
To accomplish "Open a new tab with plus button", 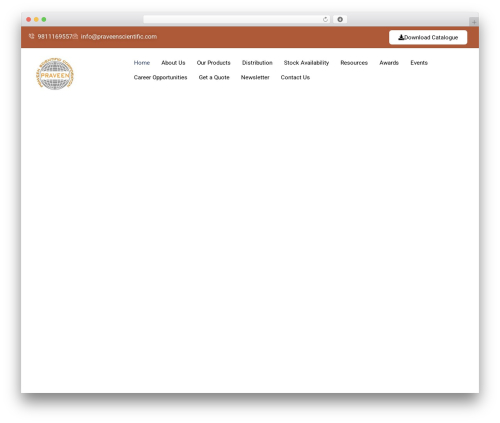I will [x=474, y=22].
